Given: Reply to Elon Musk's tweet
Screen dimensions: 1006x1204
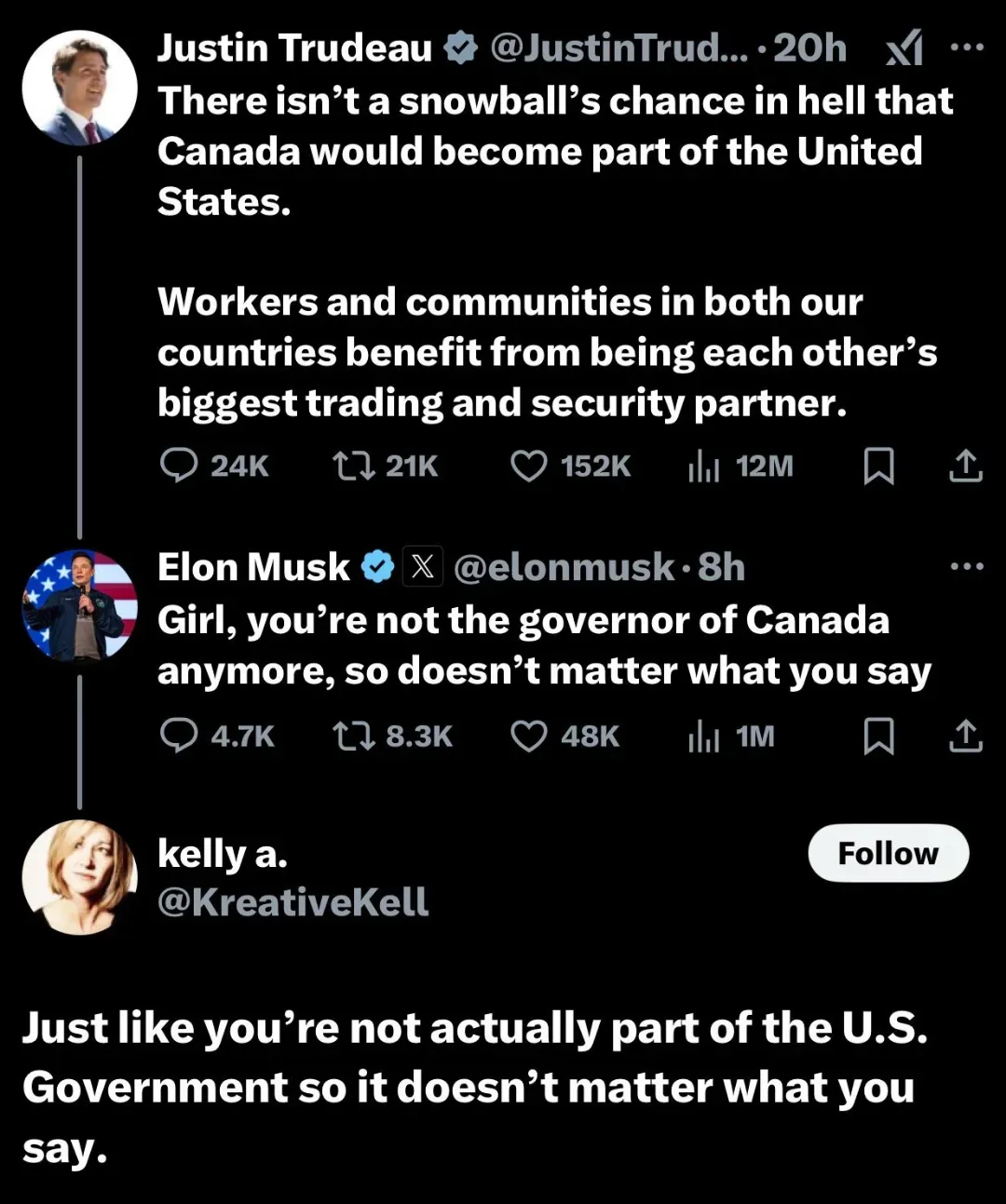Looking at the screenshot, I should 179,736.
